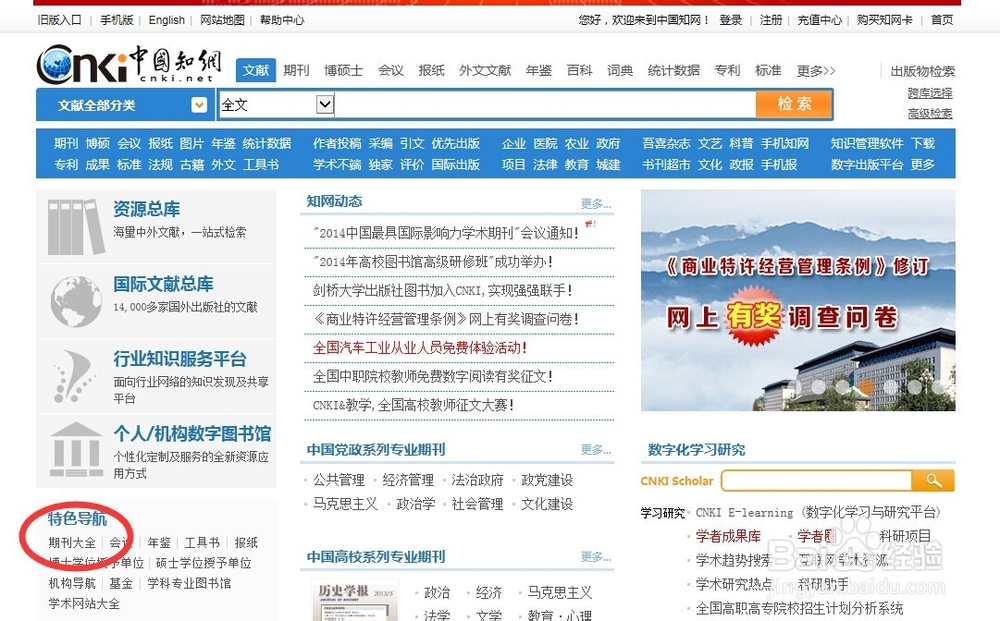Open 充值中心 link
1000x621 pixels.
coord(820,20)
